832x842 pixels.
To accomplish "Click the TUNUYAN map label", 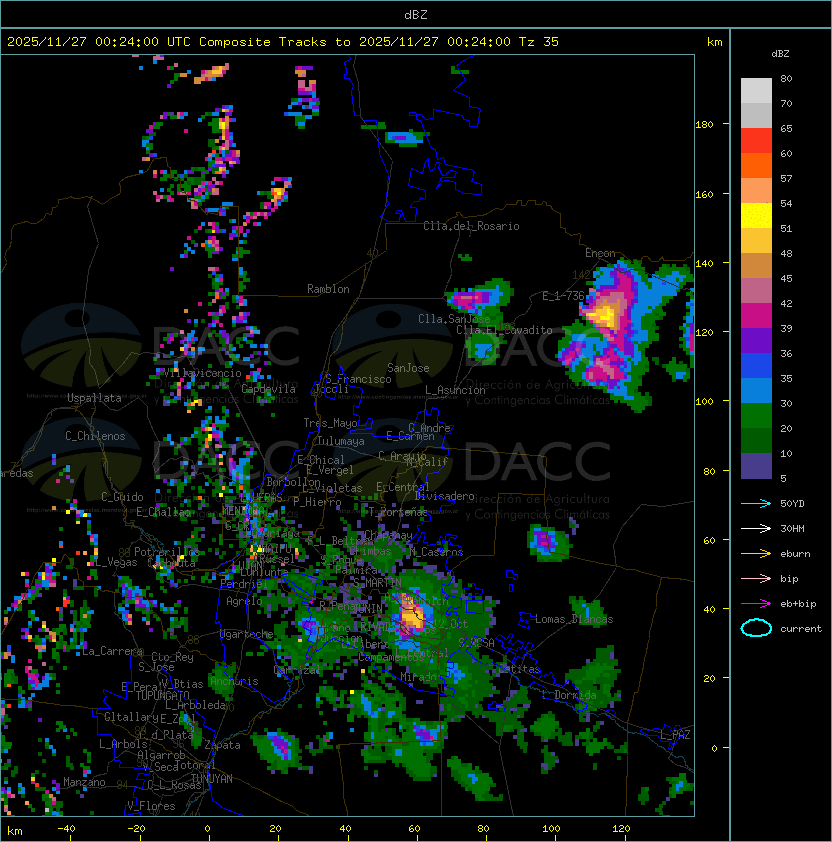I will click(x=212, y=779).
